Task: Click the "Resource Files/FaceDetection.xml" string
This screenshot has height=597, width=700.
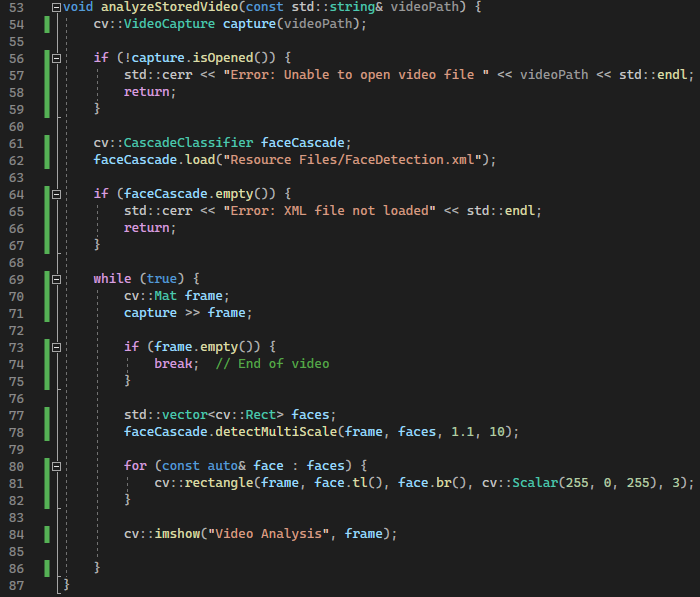Action: point(352,159)
